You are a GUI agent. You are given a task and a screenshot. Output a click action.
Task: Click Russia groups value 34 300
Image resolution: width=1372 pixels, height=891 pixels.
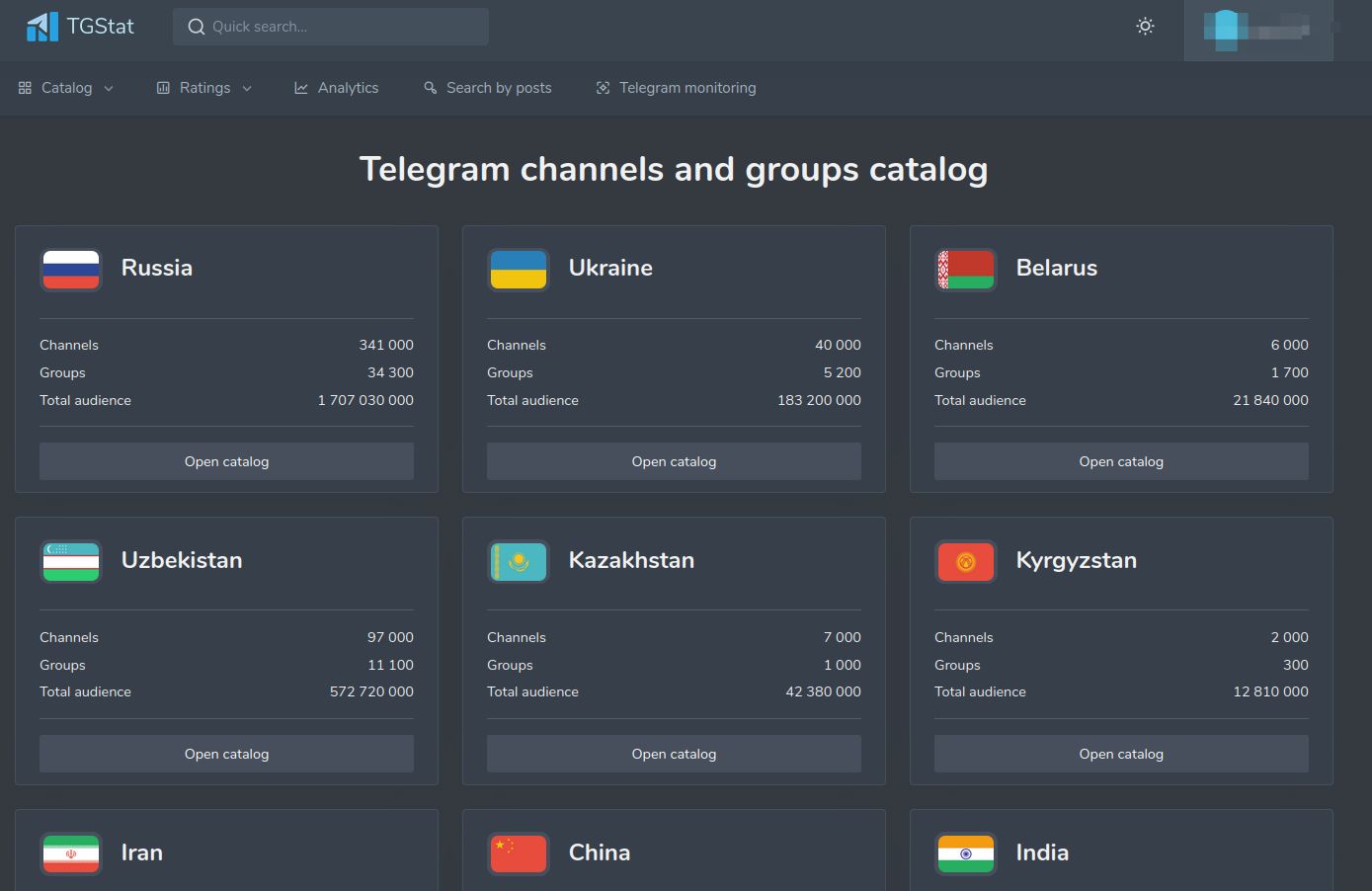pyautogui.click(x=390, y=372)
